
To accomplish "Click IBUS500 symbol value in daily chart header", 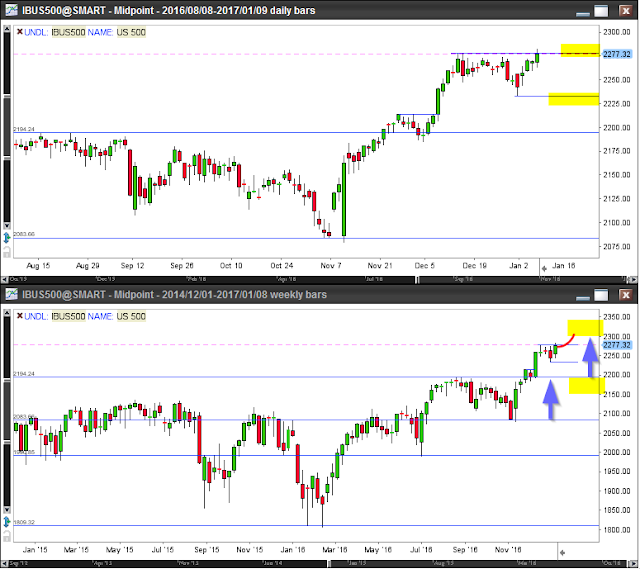I will (68, 32).
